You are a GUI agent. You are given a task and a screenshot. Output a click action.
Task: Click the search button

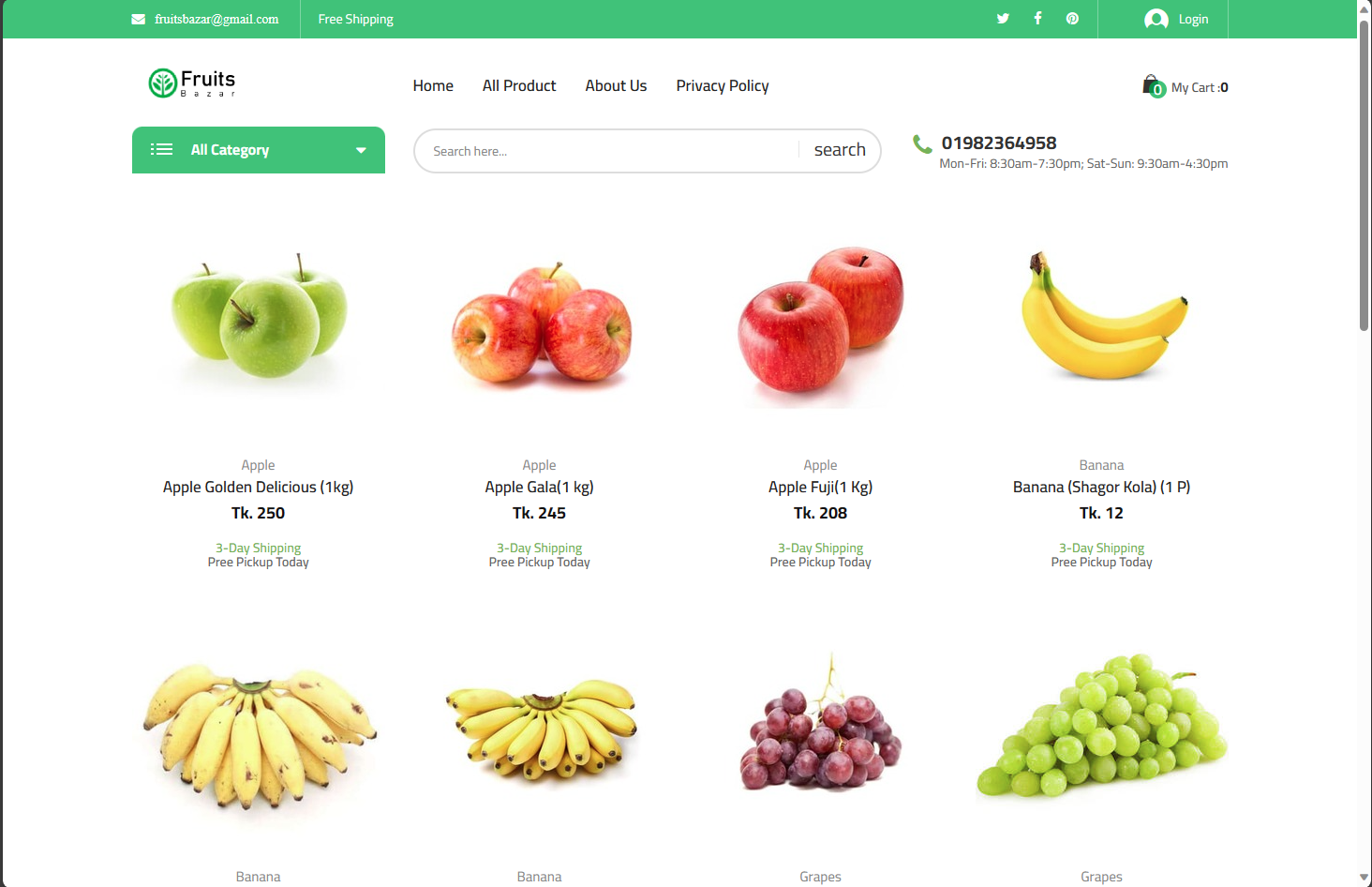[x=840, y=150]
